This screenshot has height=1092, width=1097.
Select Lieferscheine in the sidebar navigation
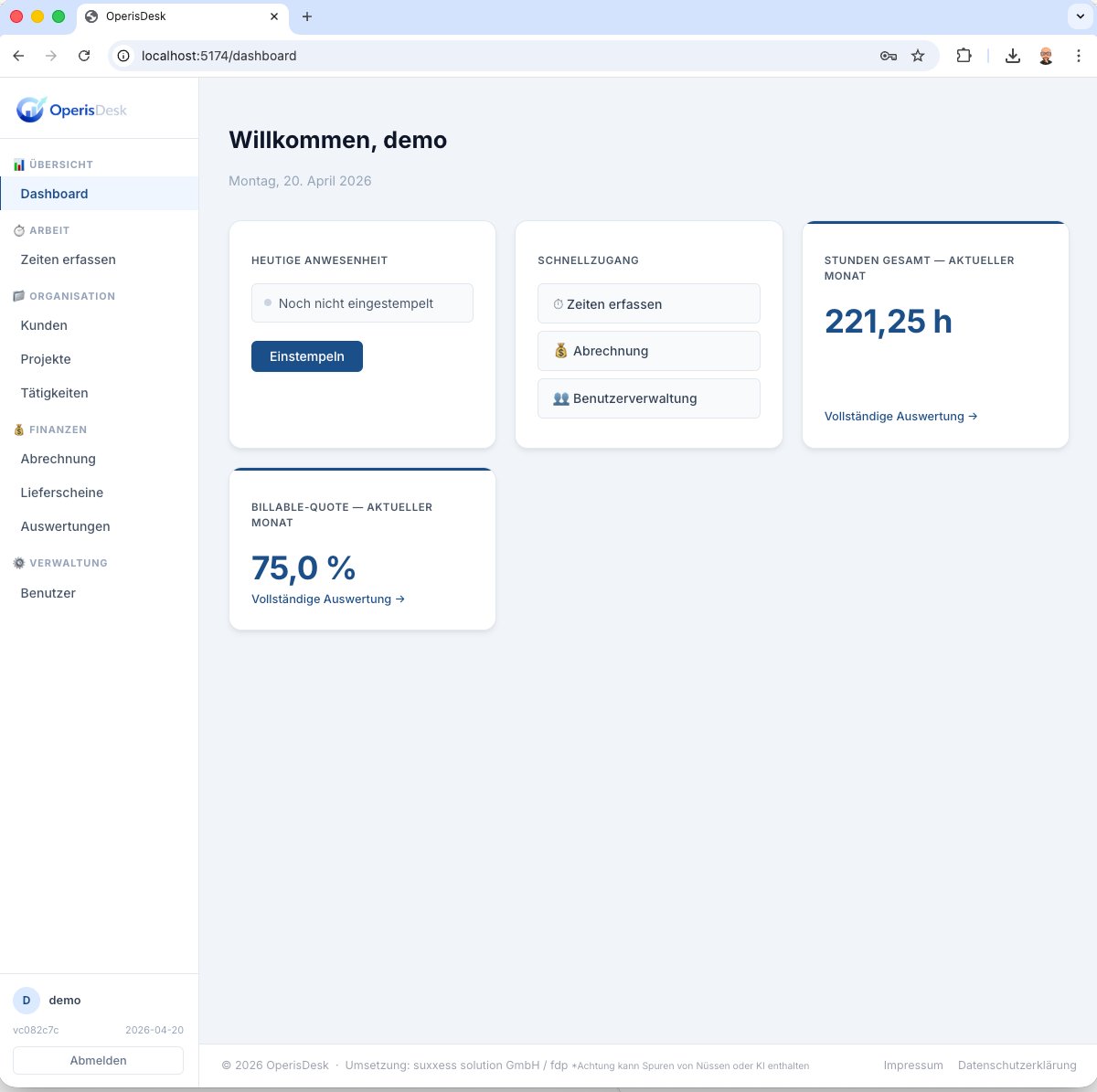[x=61, y=493]
